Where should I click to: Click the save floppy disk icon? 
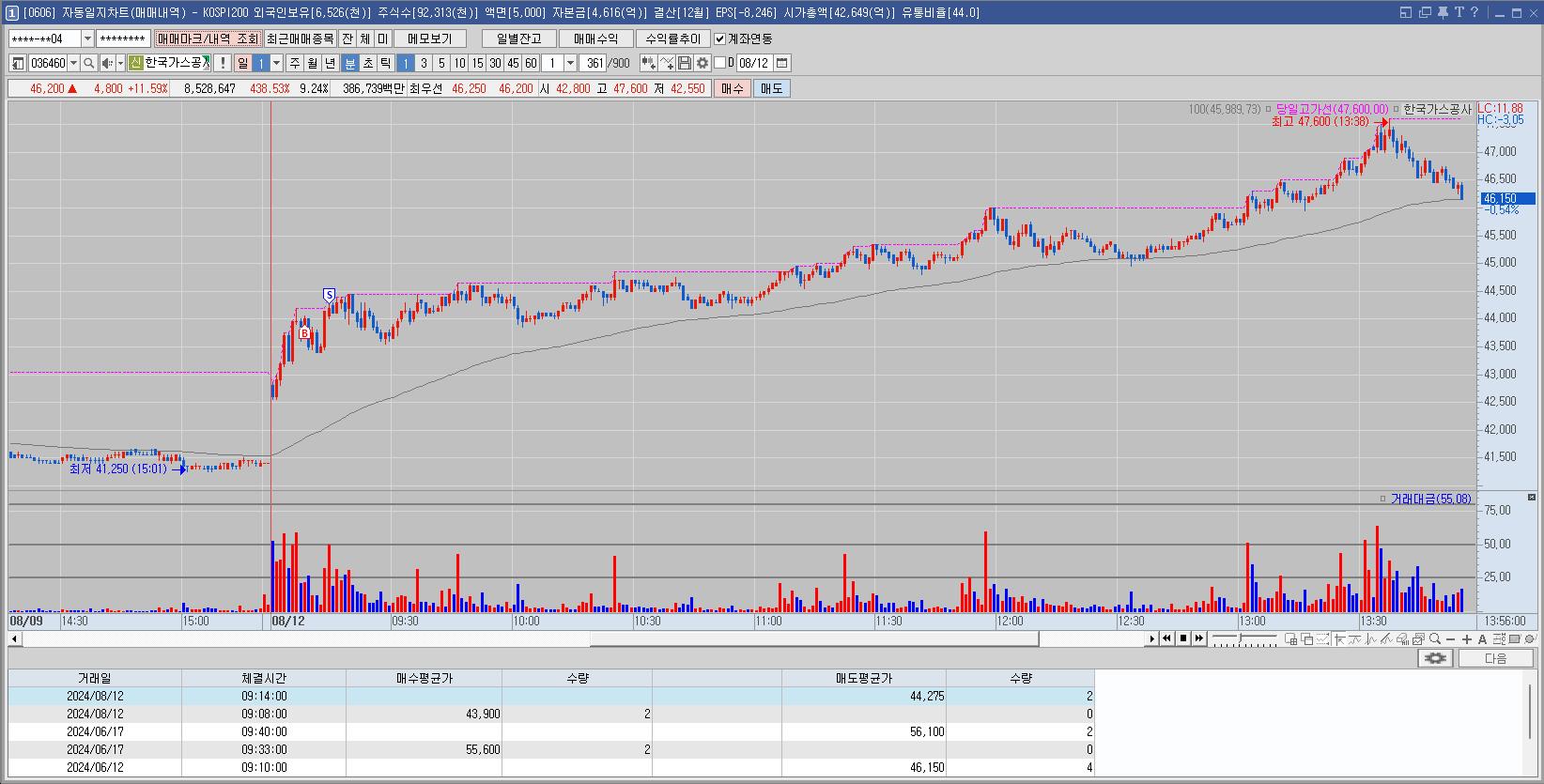pos(685,63)
